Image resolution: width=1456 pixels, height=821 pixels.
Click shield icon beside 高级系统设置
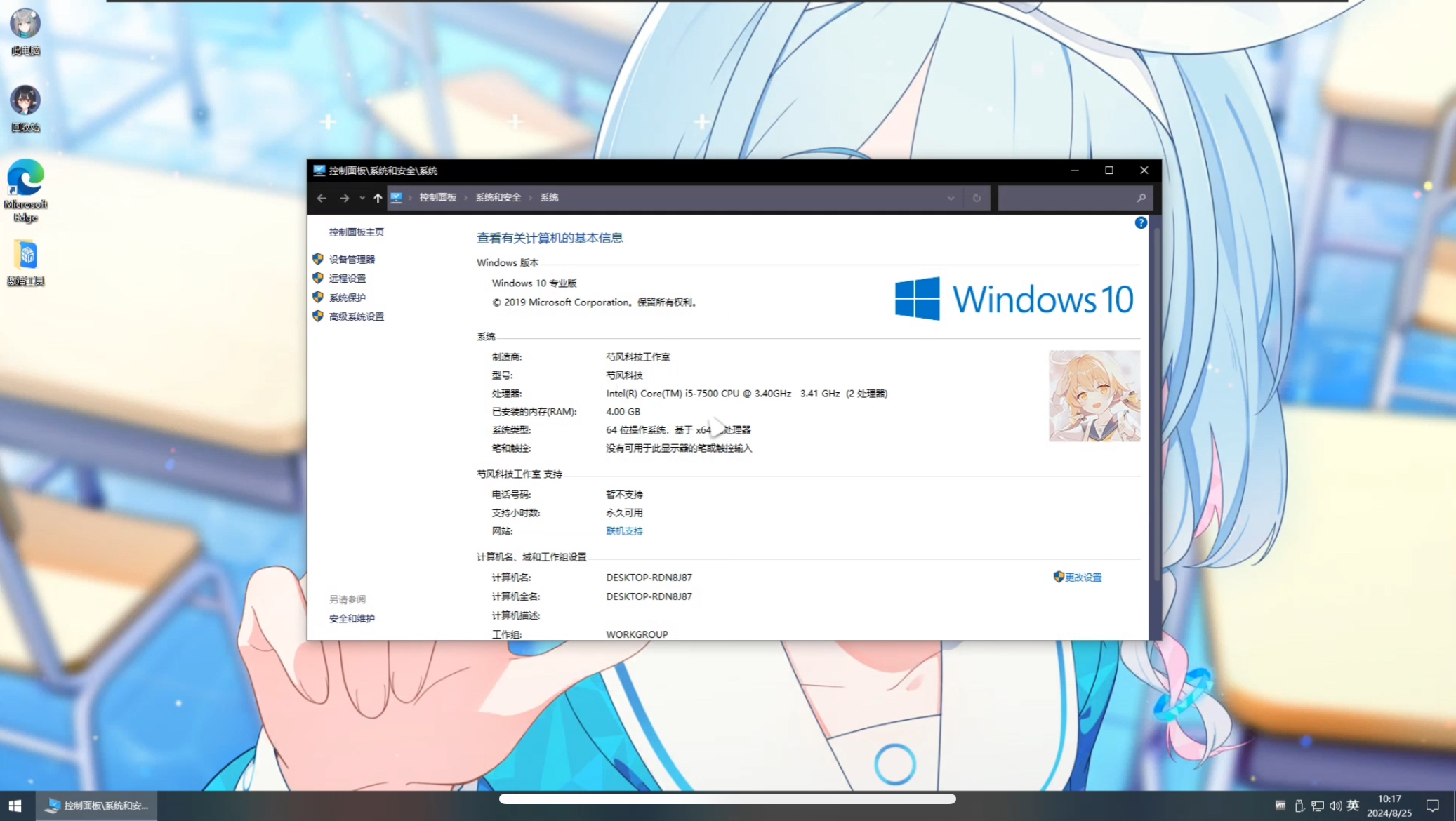click(318, 316)
